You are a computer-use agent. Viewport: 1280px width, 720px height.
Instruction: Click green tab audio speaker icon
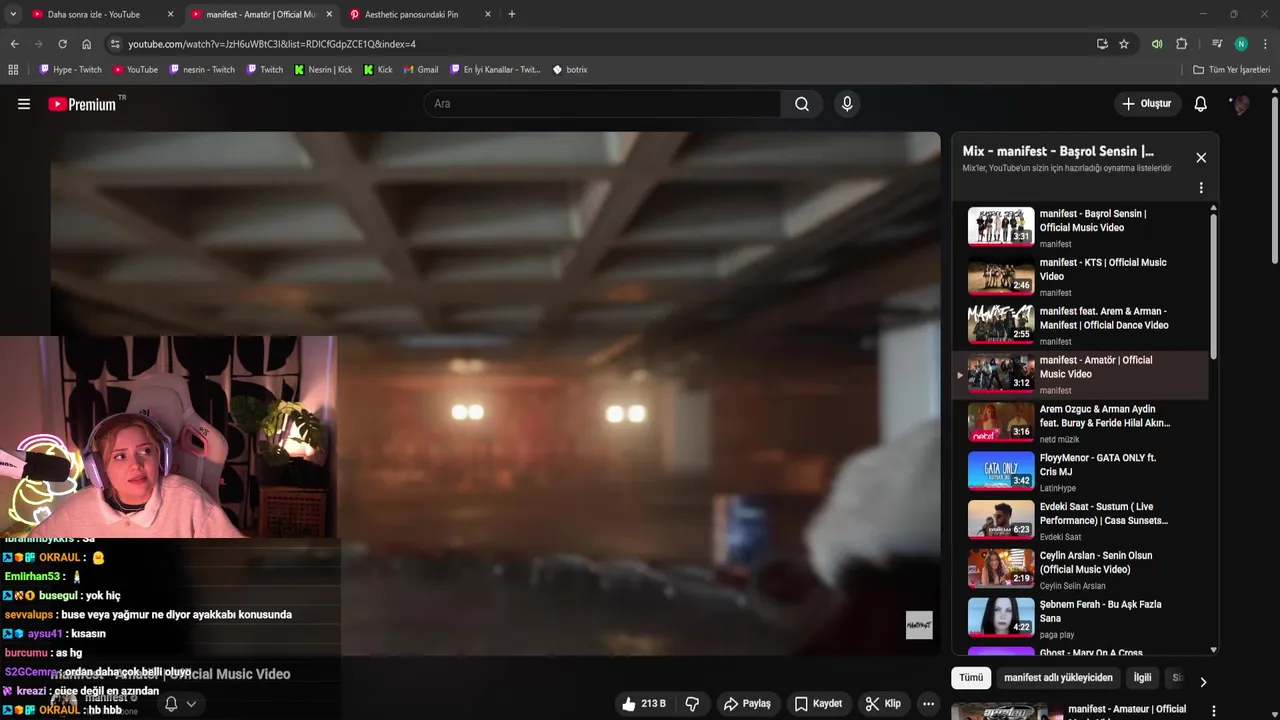tap(1157, 44)
